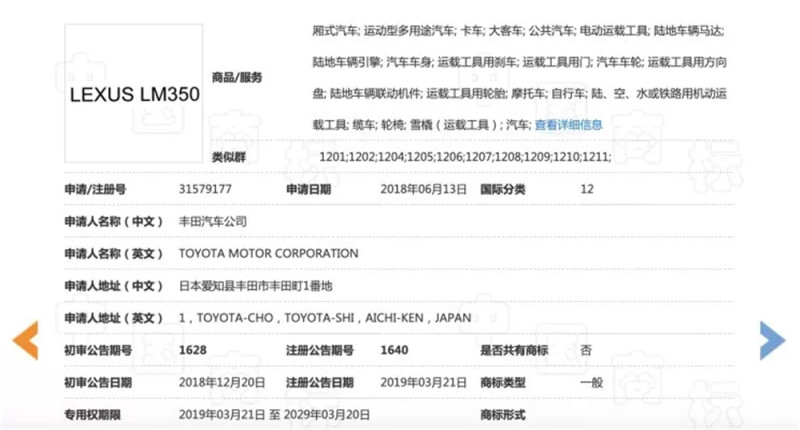Screen dimensions: 800x430
Task: Open the 查看详细信息 link
Action: (568, 125)
